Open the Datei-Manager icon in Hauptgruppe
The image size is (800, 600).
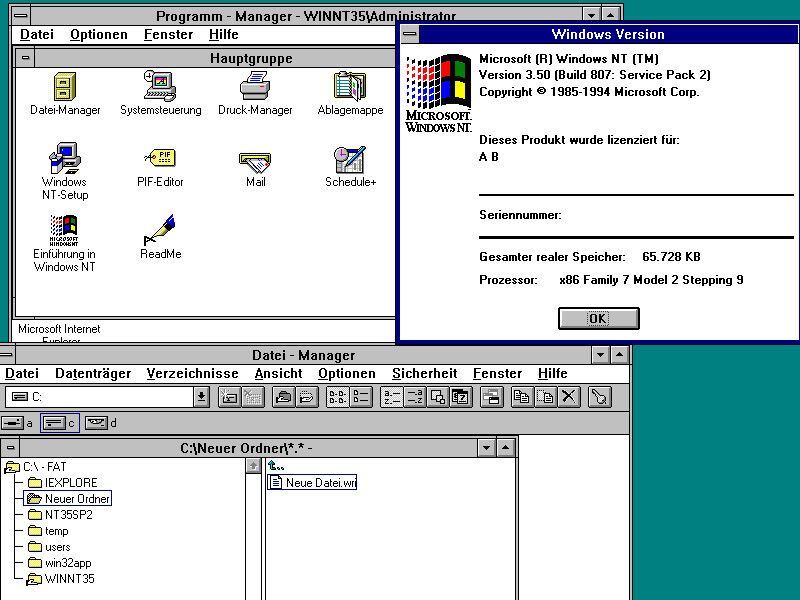tap(63, 86)
